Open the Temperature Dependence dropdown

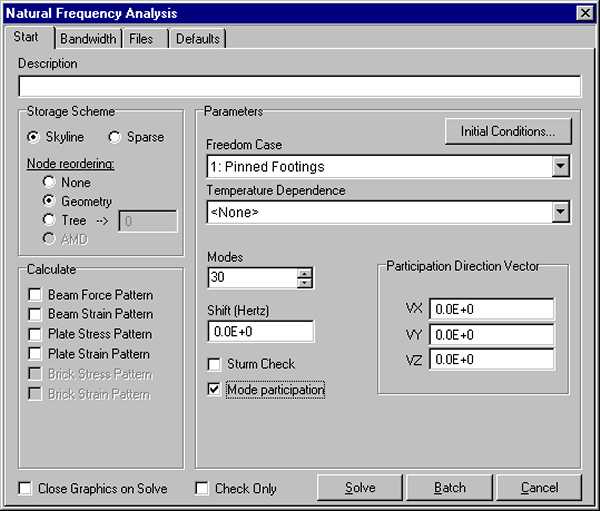point(560,212)
